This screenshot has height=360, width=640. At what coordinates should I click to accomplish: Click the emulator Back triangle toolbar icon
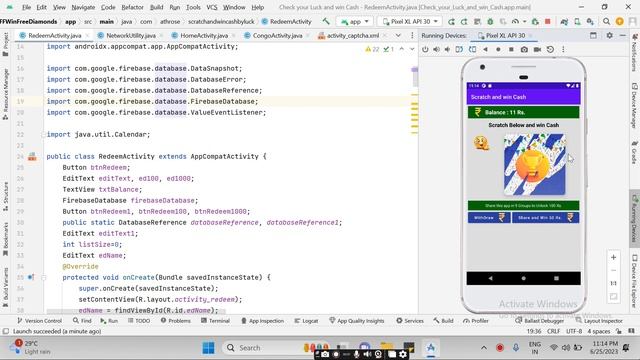pos(485,49)
